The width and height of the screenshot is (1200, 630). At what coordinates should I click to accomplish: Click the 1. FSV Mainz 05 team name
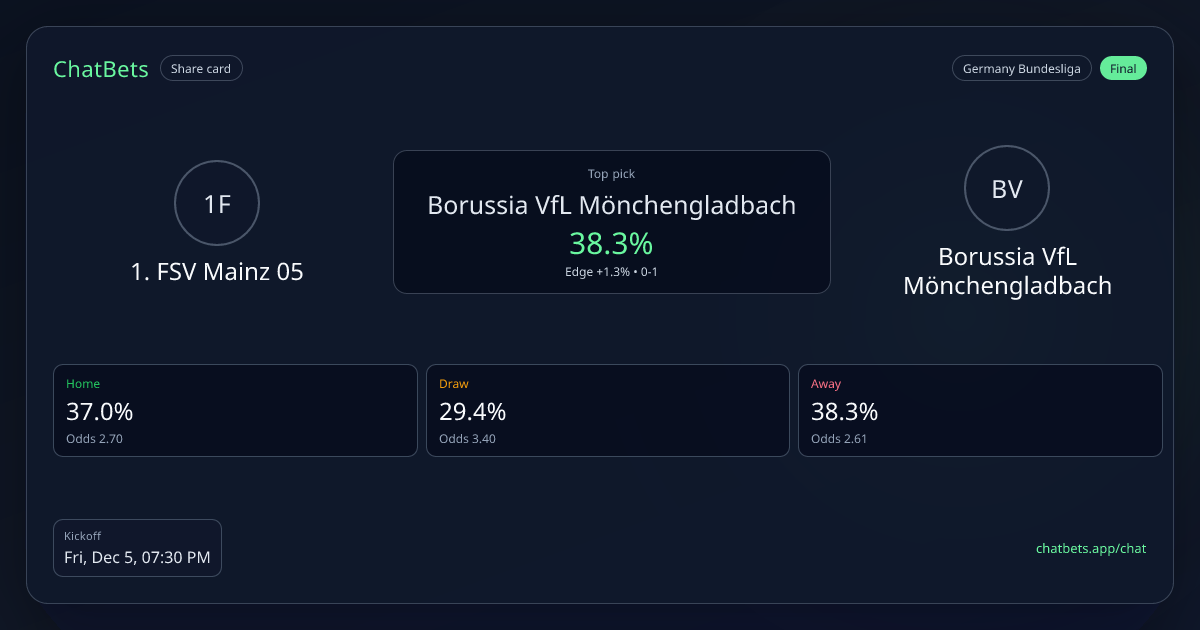click(217, 271)
